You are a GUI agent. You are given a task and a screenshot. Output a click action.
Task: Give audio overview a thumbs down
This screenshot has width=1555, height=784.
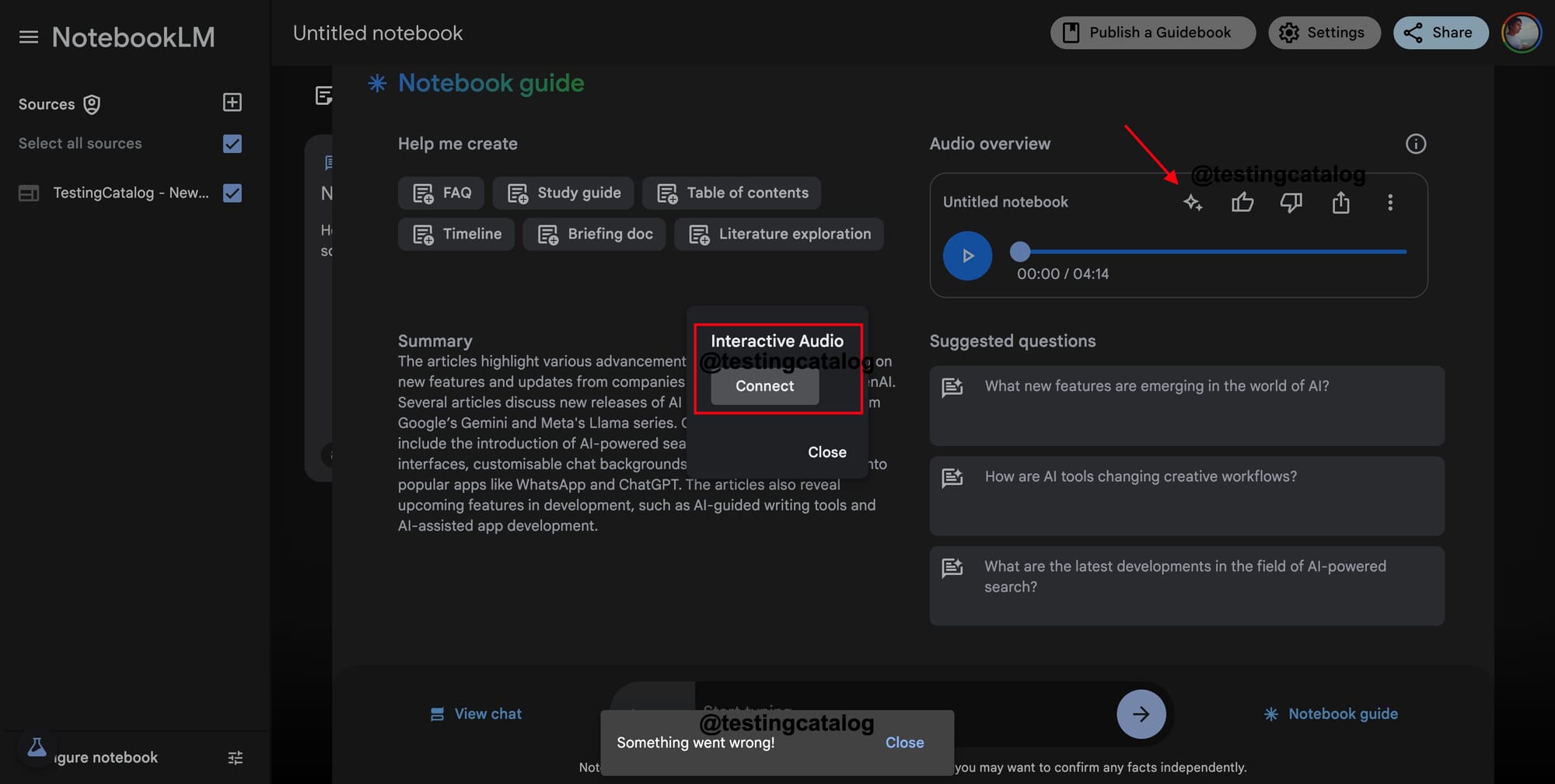pyautogui.click(x=1291, y=203)
